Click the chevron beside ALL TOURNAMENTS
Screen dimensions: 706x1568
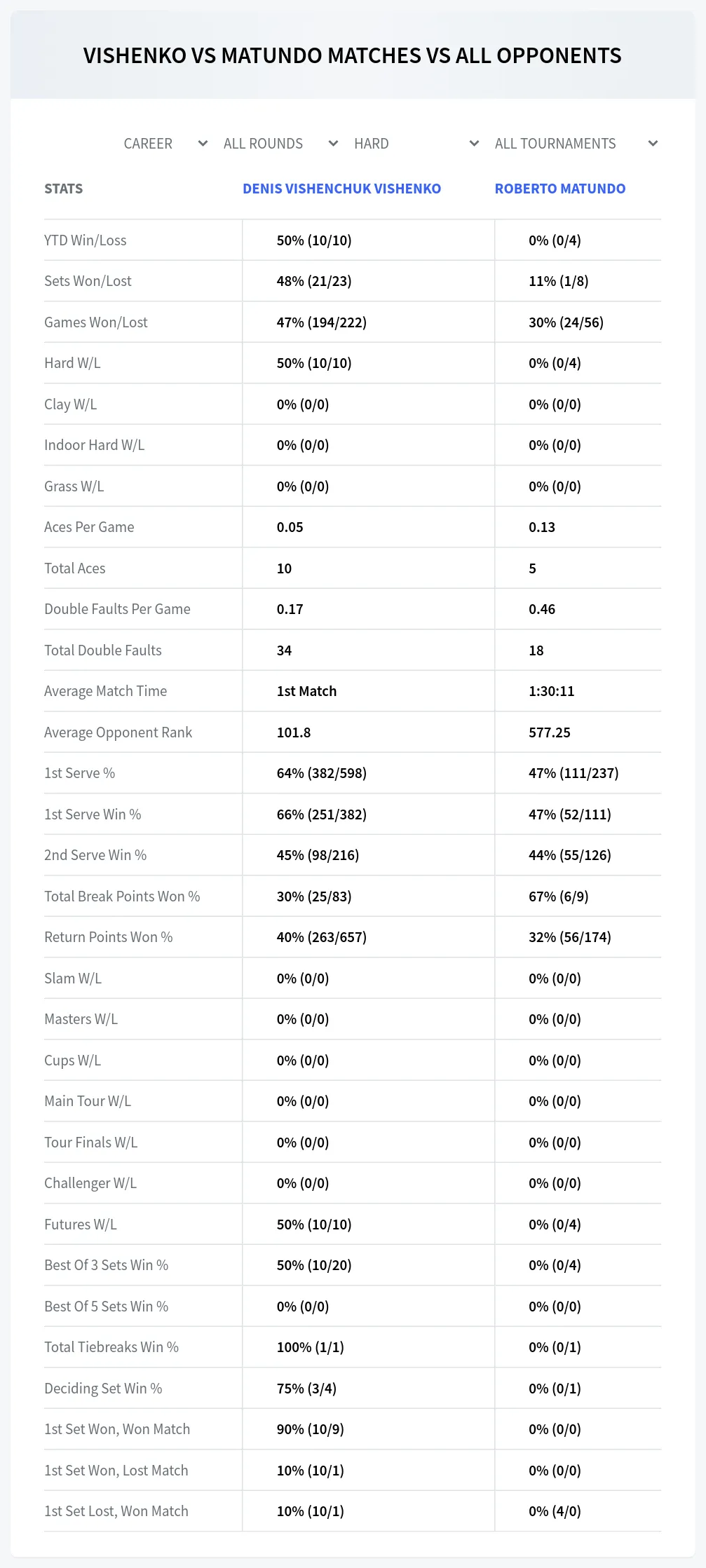click(653, 144)
